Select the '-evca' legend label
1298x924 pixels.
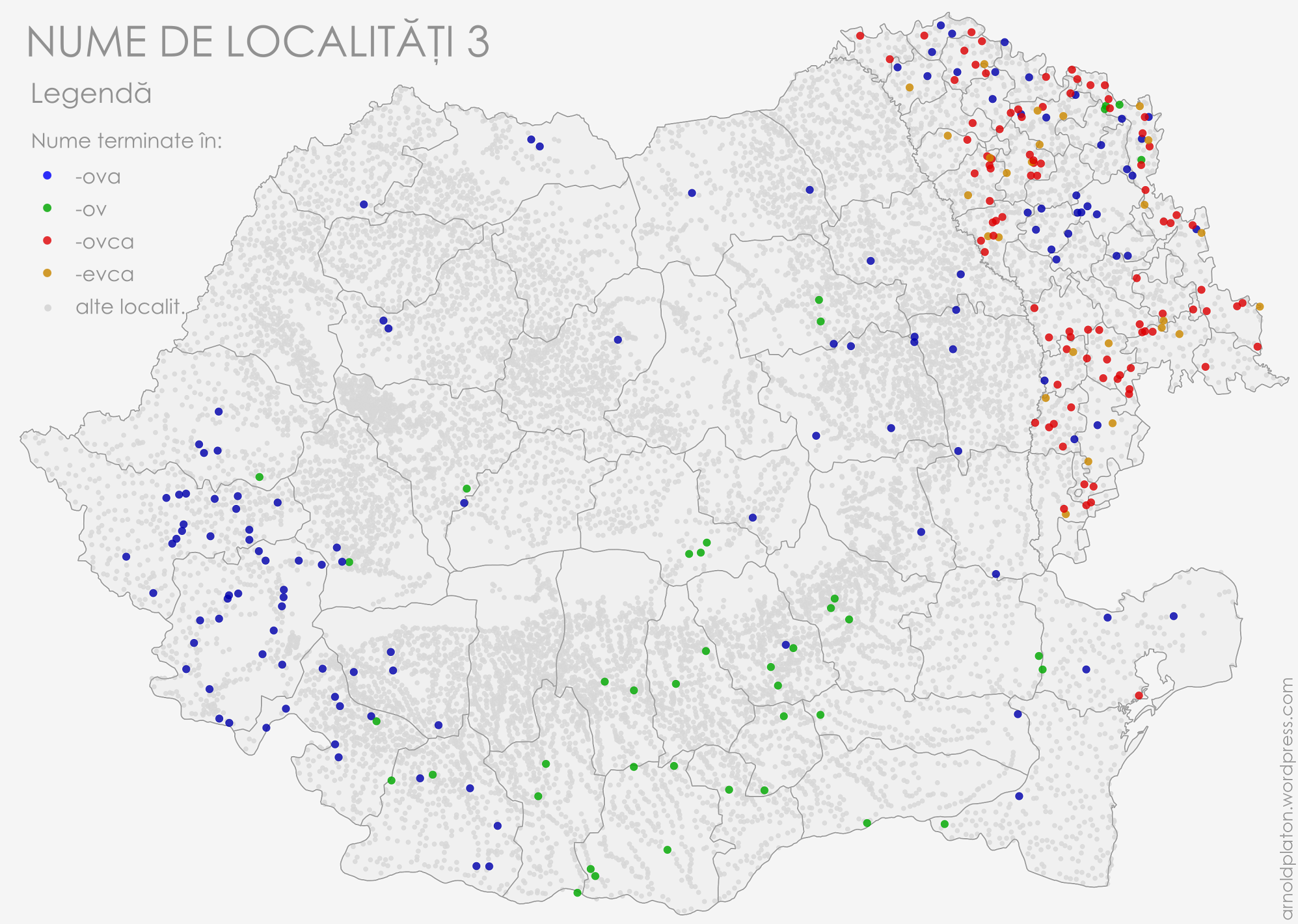(104, 275)
